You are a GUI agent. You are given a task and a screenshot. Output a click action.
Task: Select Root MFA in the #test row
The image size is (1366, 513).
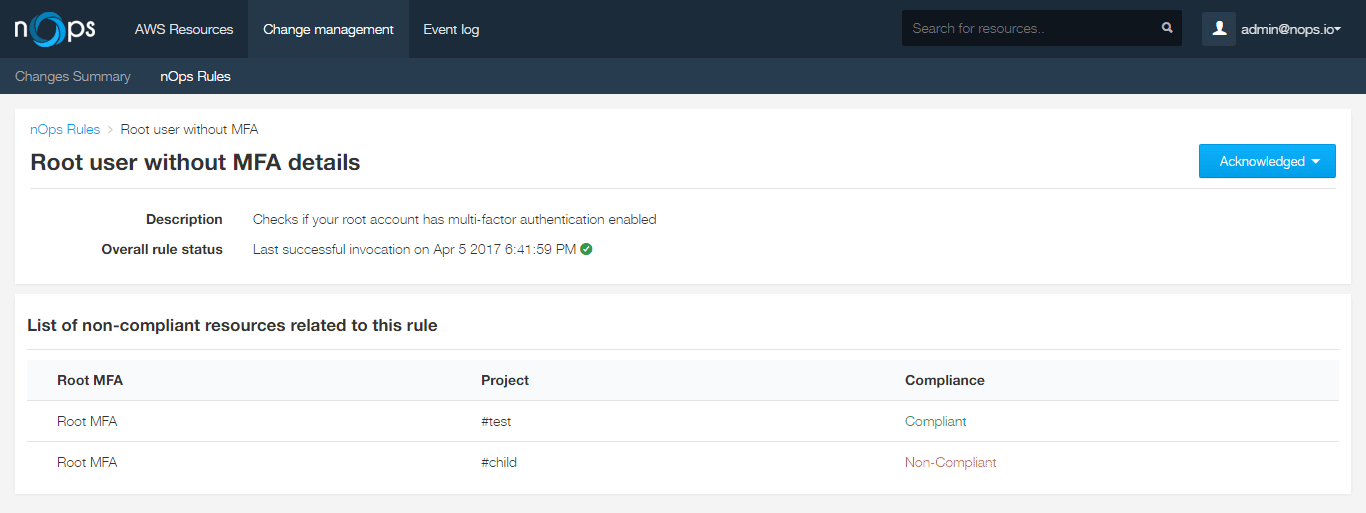pos(87,421)
